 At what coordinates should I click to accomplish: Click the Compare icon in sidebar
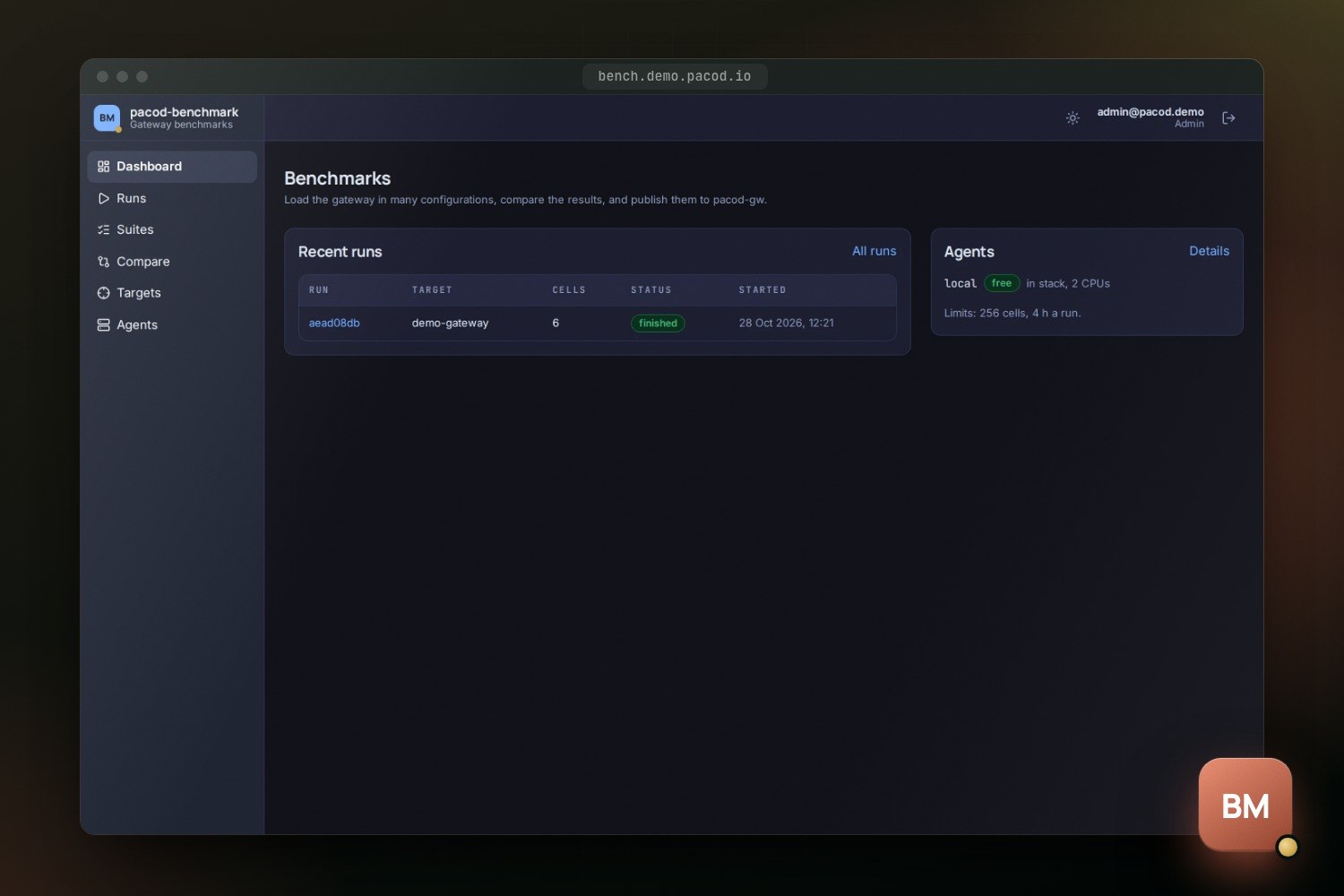coord(103,262)
